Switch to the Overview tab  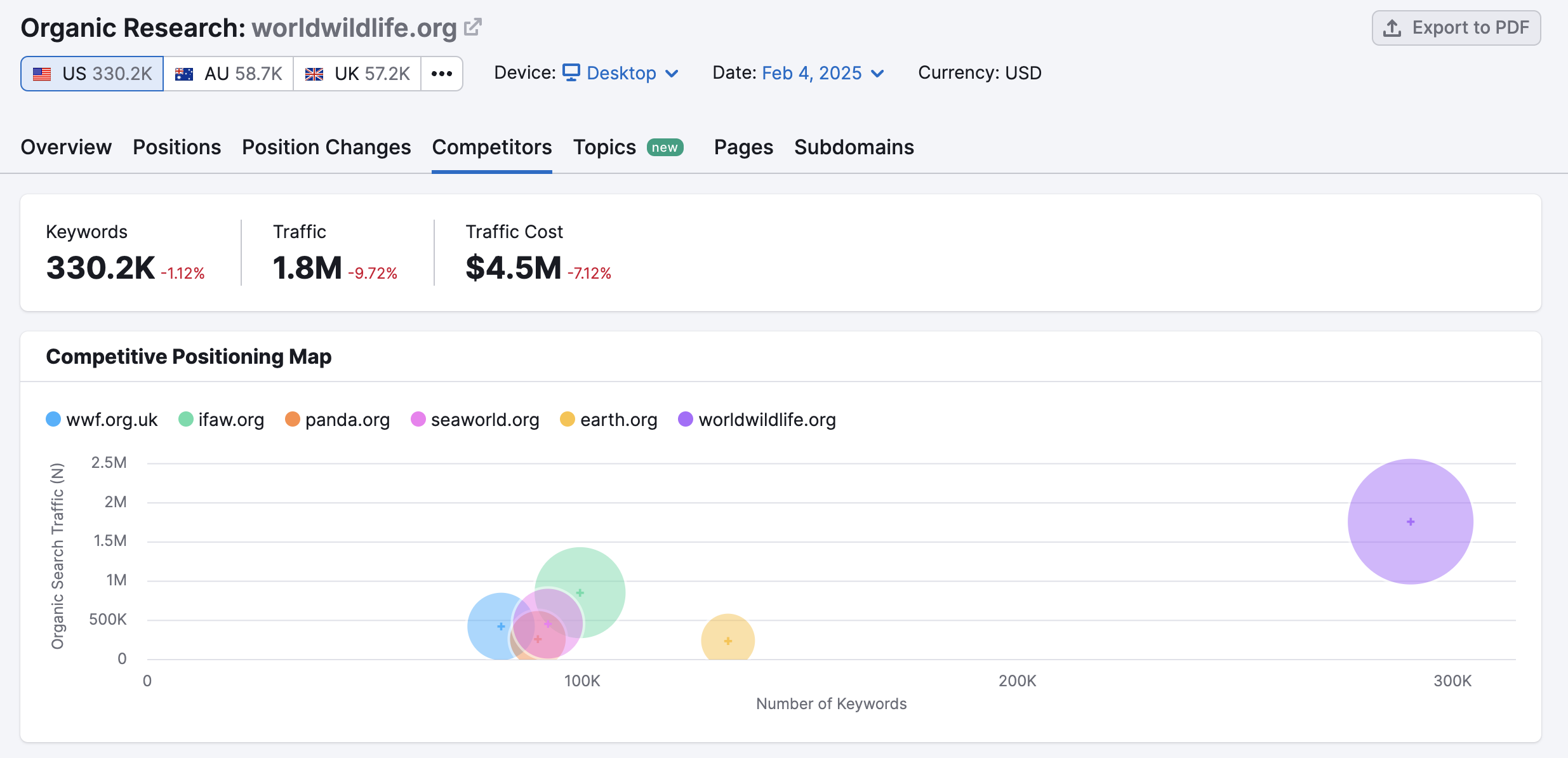(x=66, y=147)
